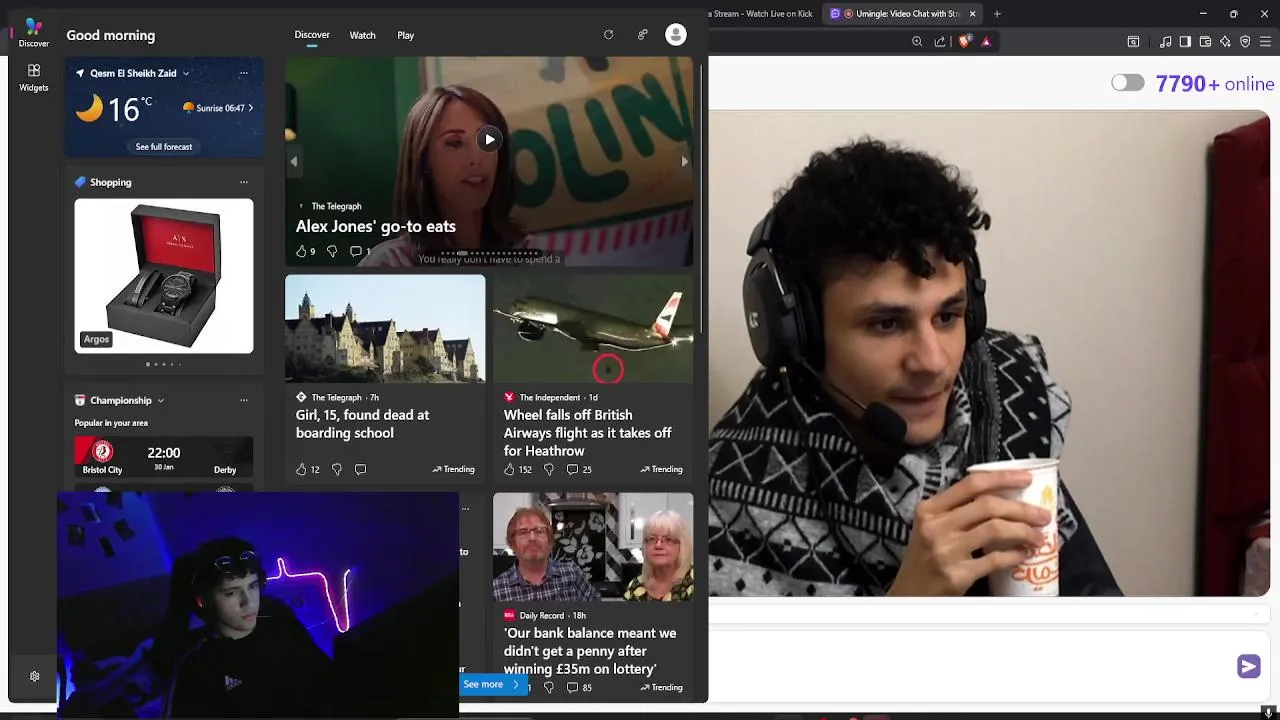
Task: Open the weather widget more options menu
Action: (x=243, y=73)
